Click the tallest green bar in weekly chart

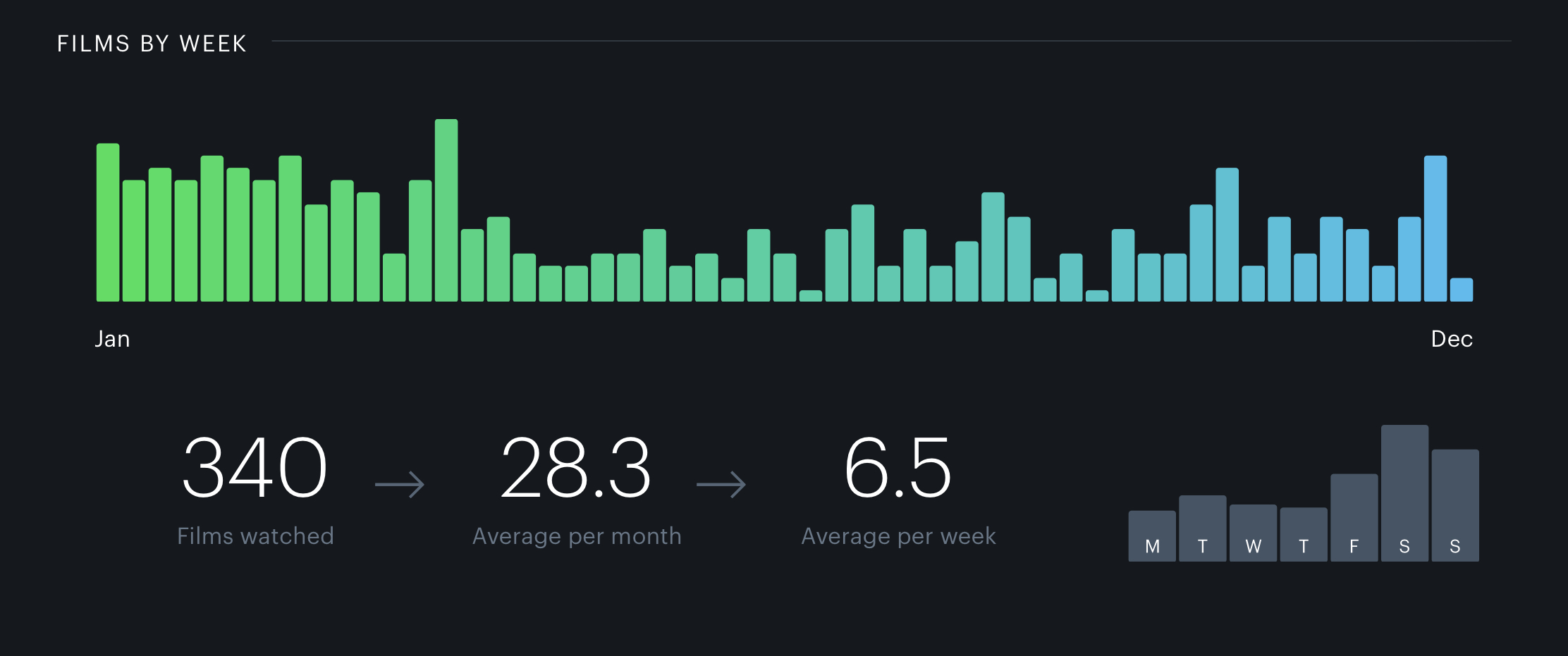click(446, 211)
